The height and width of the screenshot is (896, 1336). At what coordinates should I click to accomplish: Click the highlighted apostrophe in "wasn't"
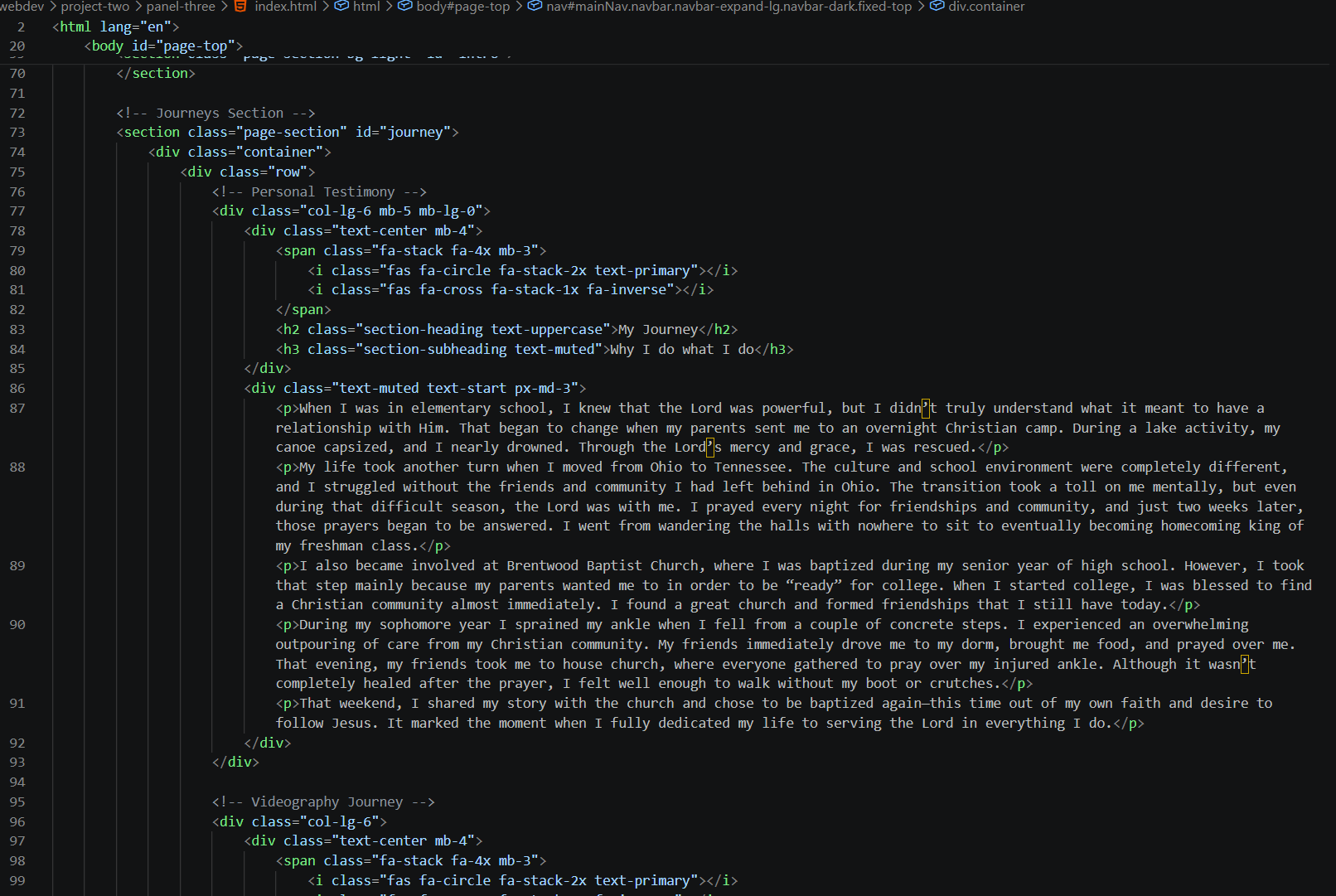point(1244,665)
